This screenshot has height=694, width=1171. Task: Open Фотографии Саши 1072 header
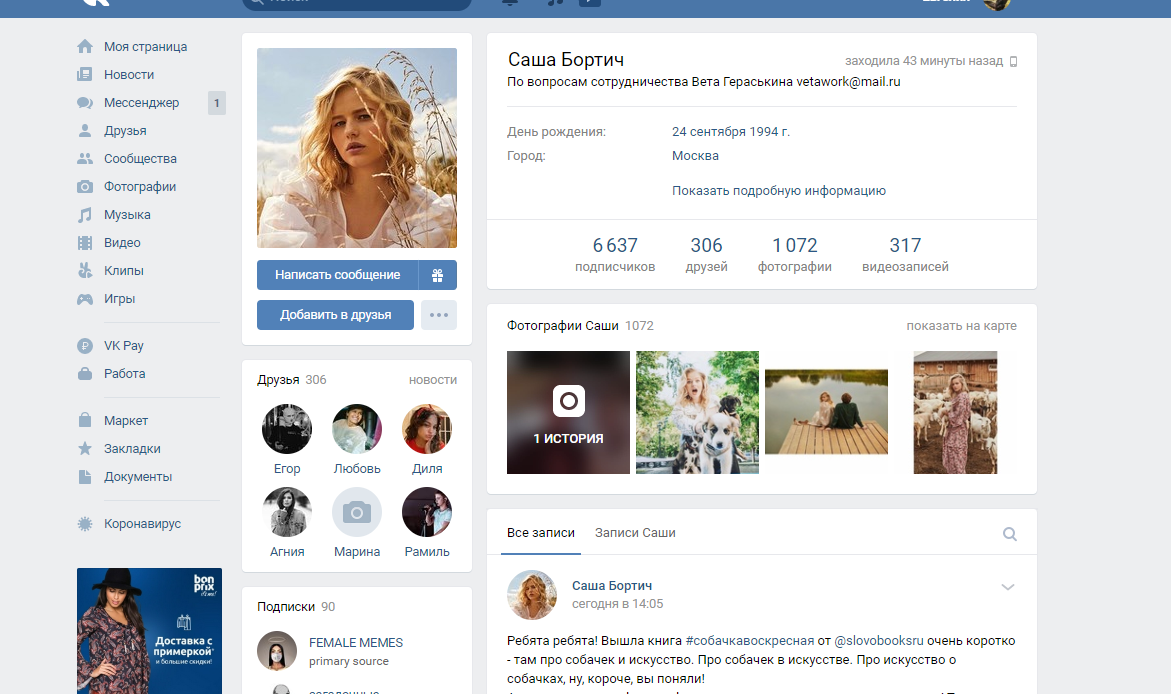(580, 326)
